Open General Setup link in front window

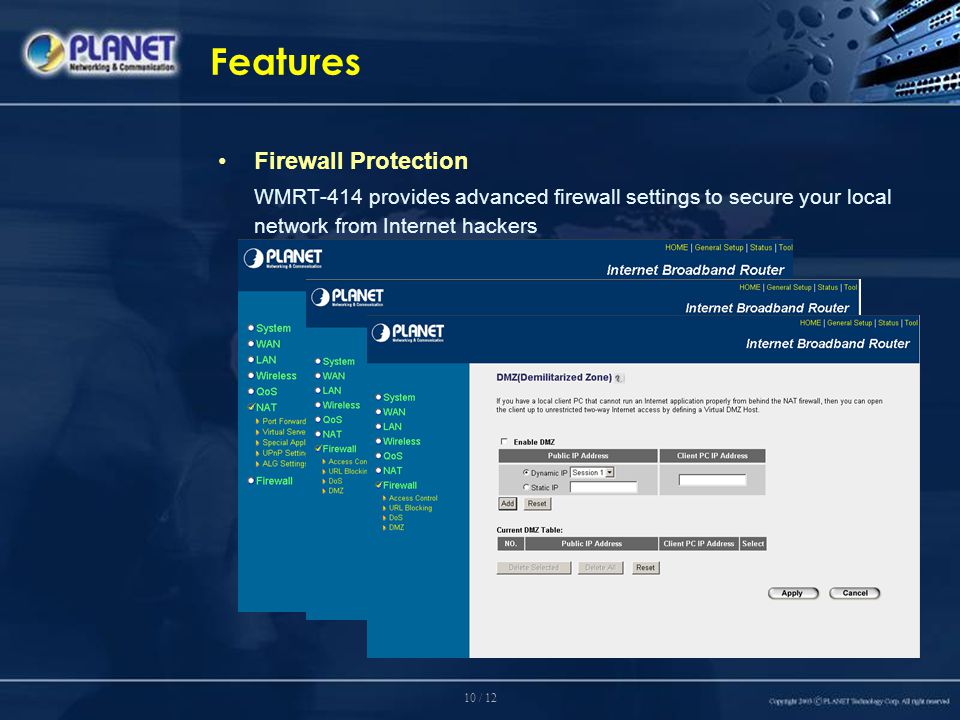(849, 323)
